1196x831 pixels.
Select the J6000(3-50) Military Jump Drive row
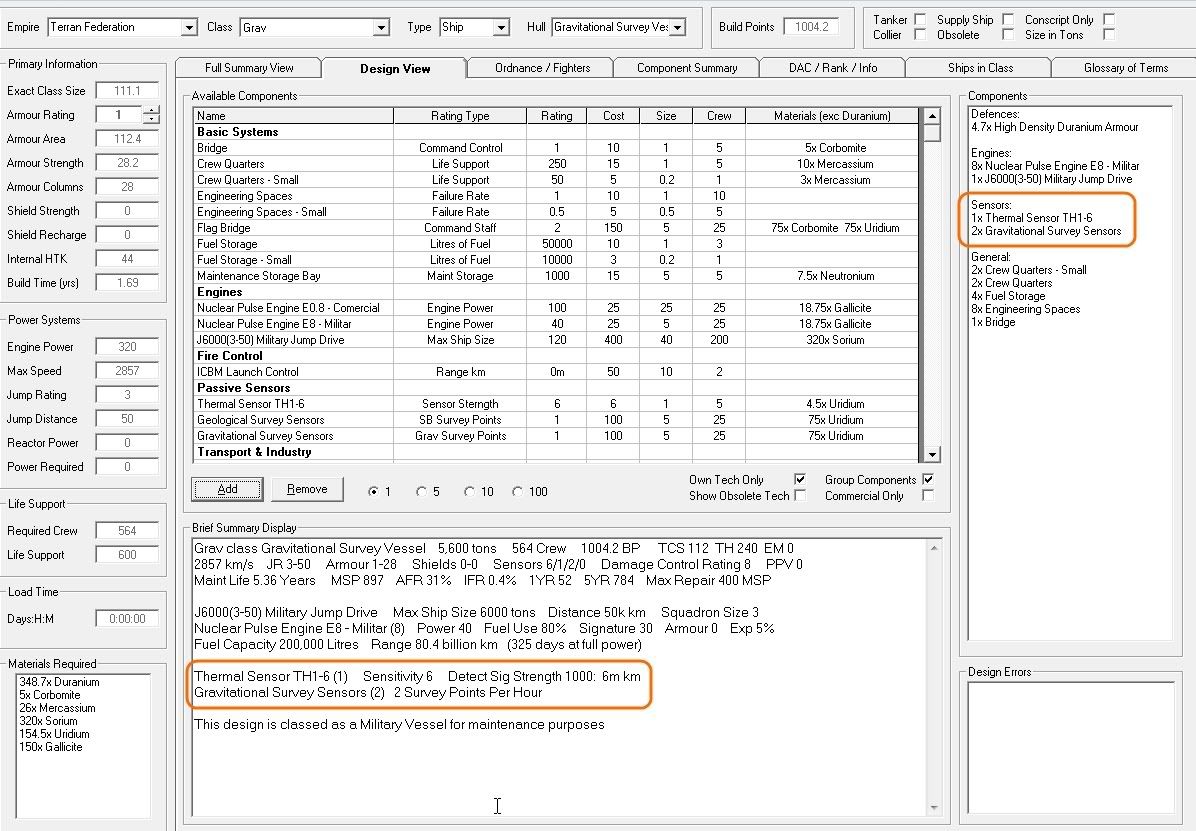557,340
